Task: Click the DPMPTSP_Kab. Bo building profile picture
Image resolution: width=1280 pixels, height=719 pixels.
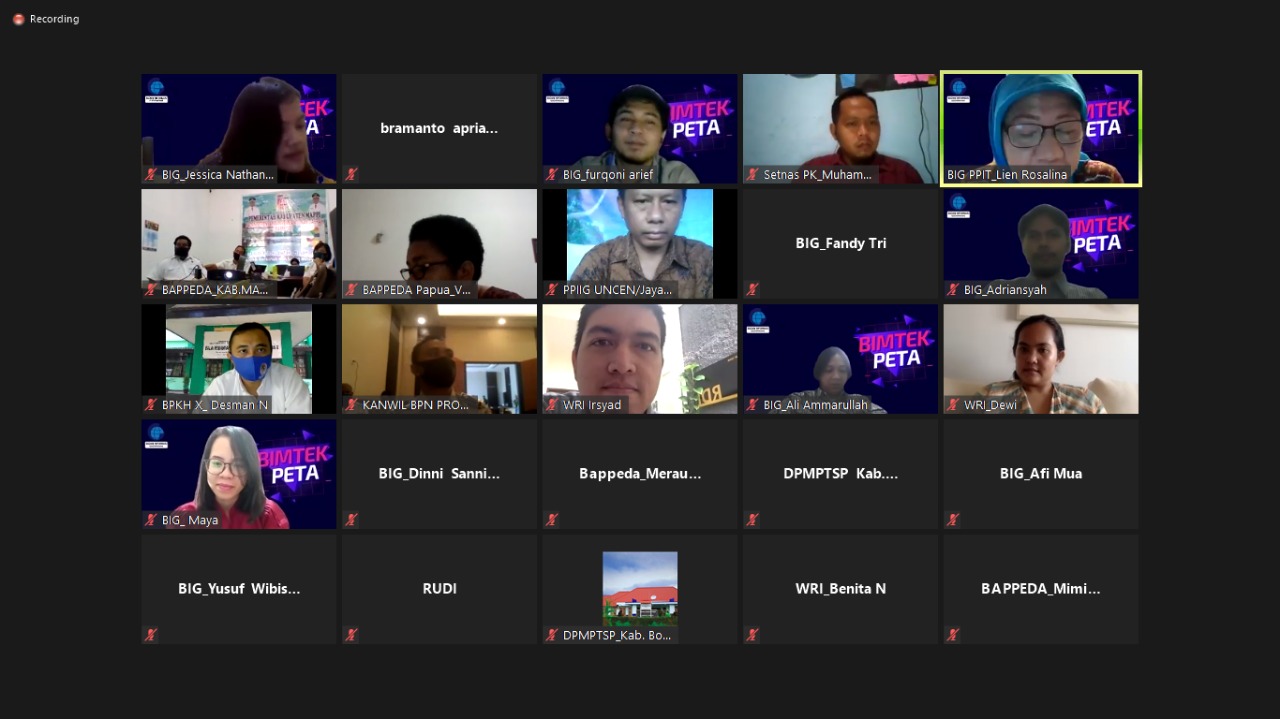Action: tap(640, 588)
